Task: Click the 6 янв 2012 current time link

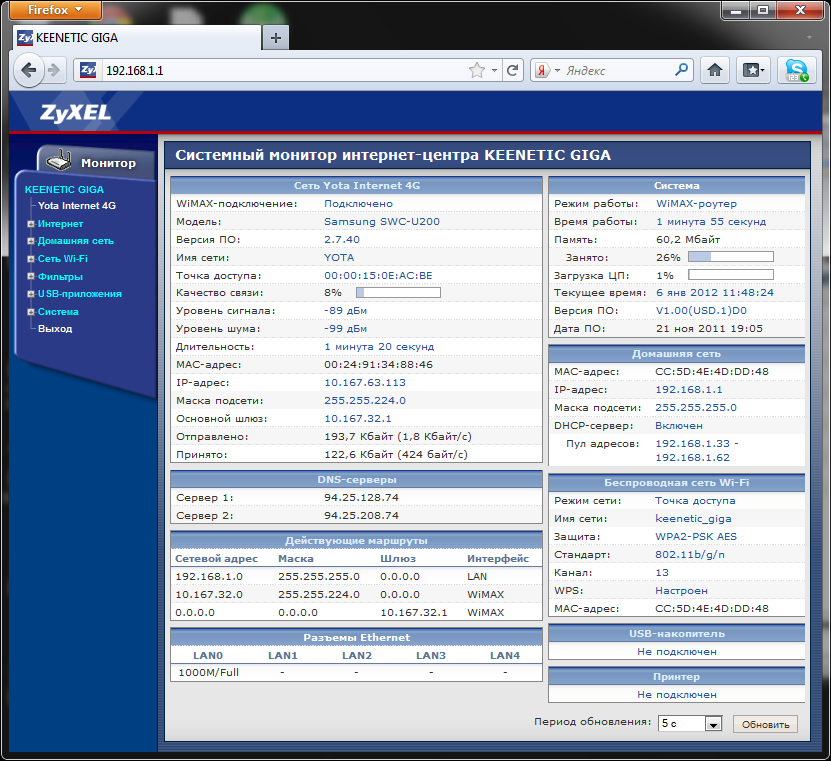Action: click(x=714, y=293)
